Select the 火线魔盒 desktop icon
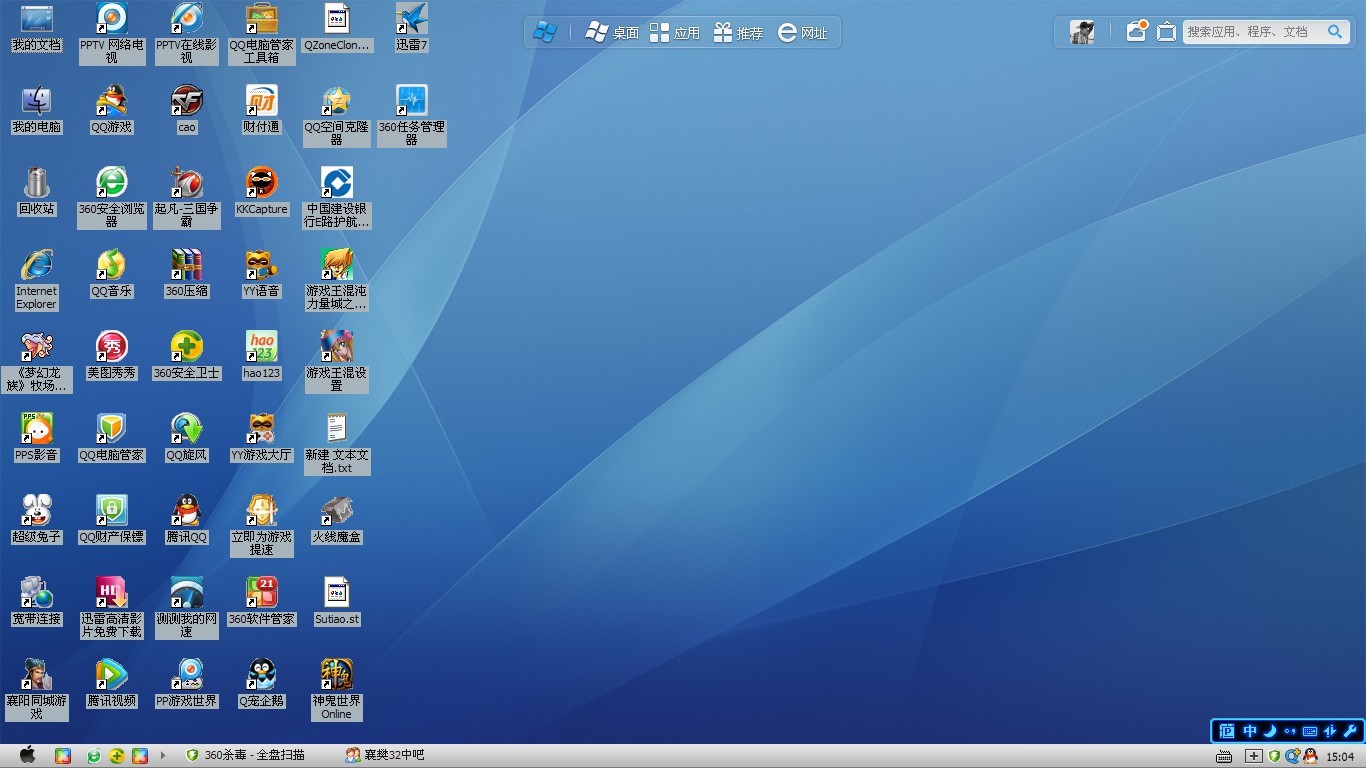This screenshot has height=768, width=1366. click(x=336, y=520)
